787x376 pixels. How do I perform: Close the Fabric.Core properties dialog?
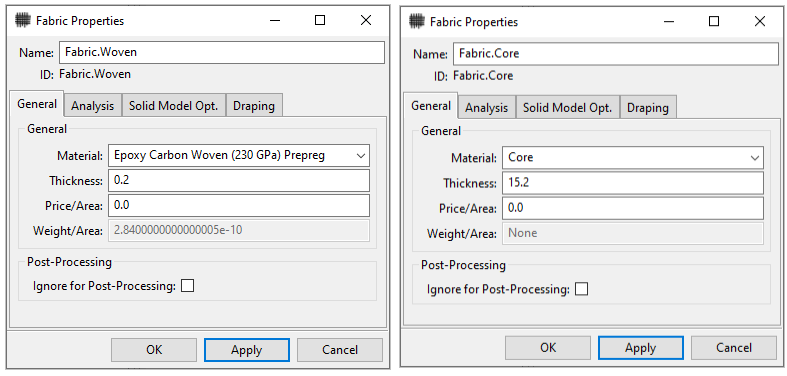(x=760, y=22)
